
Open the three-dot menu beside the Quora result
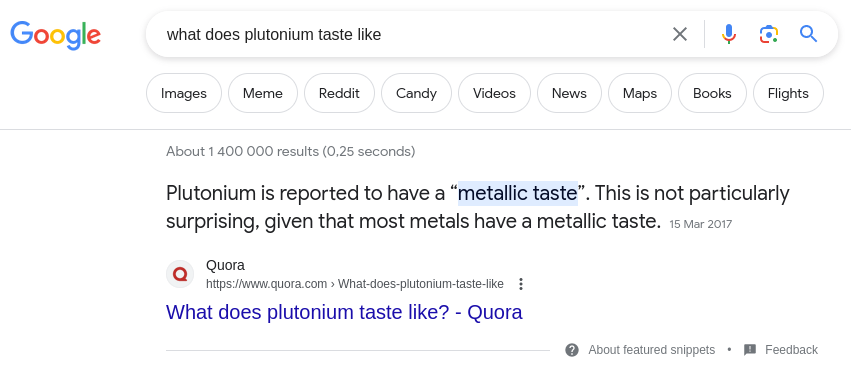click(520, 284)
